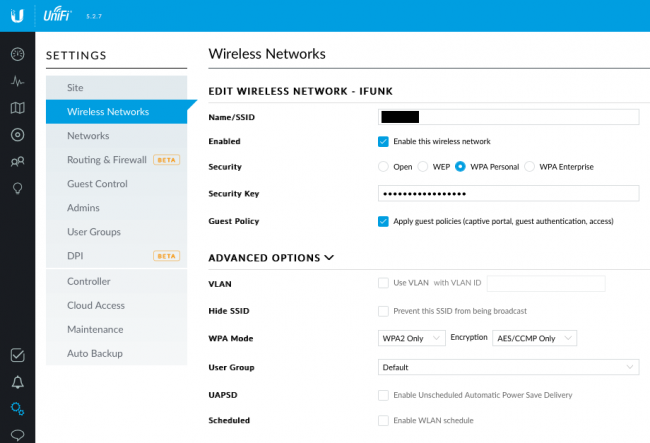Viewport: 650px width, 443px height.
Task: Open the Insights lightbulb icon
Action: pos(17,189)
